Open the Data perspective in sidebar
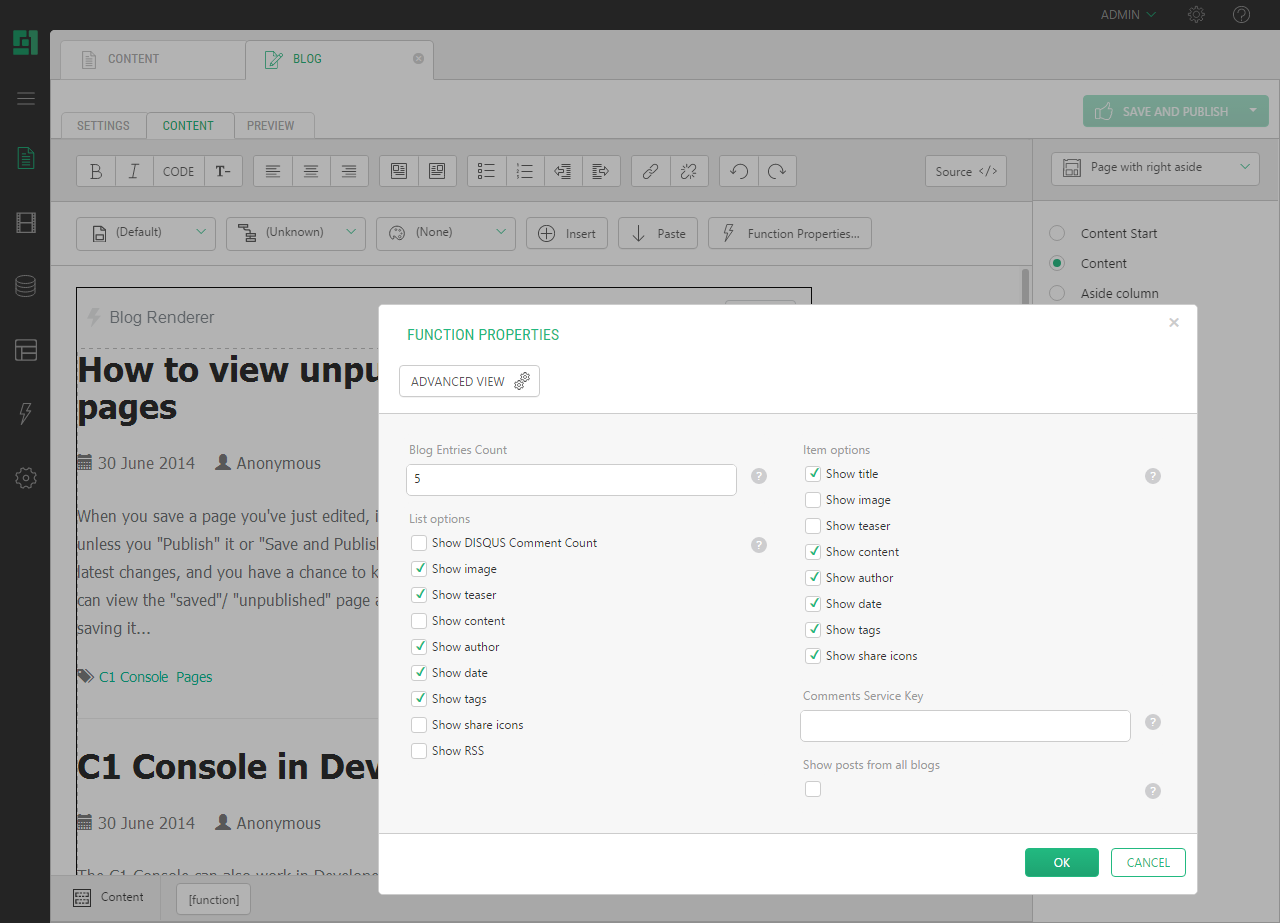The height and width of the screenshot is (923, 1280). pos(26,287)
